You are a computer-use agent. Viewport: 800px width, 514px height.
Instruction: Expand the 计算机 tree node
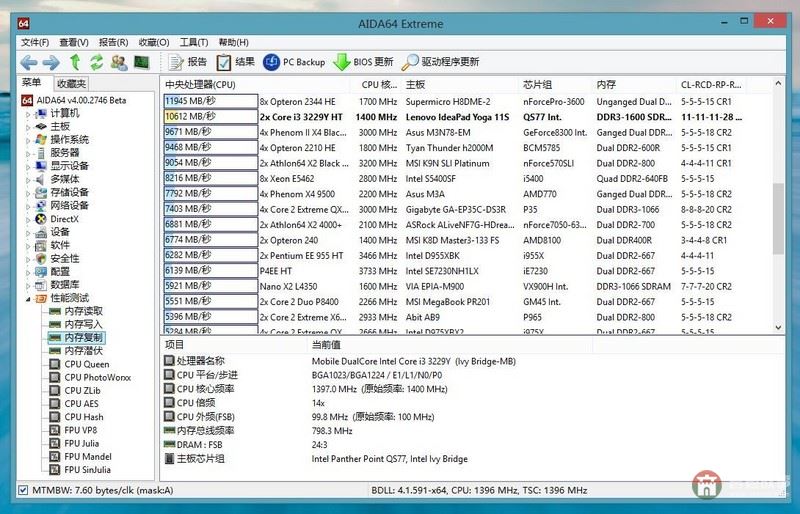tap(28, 114)
